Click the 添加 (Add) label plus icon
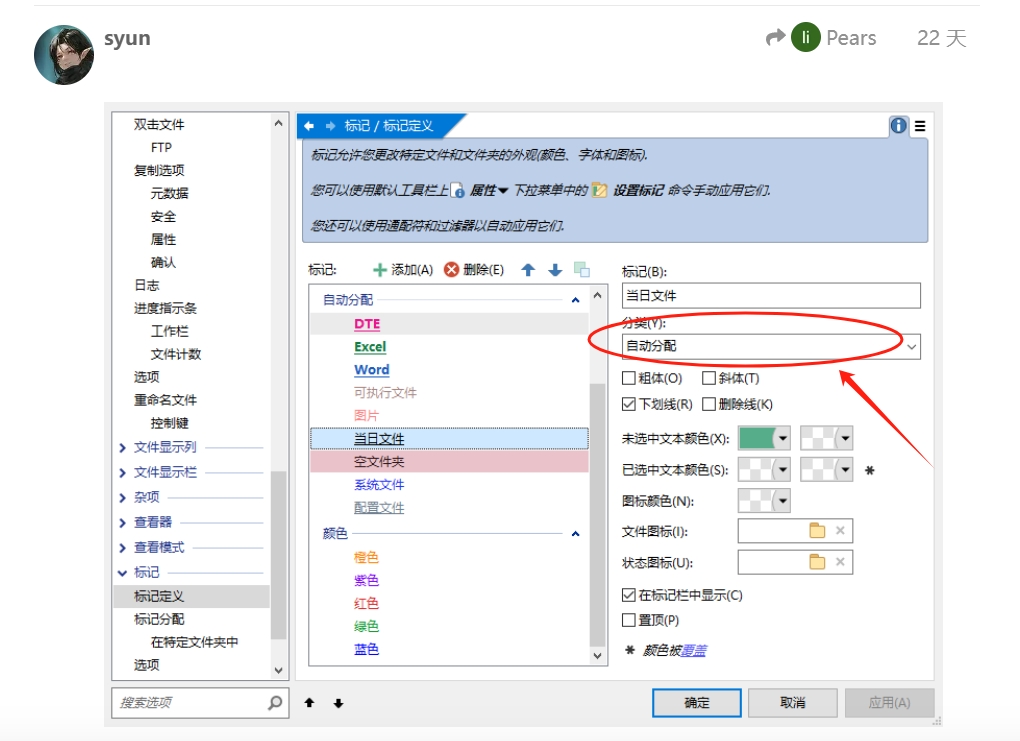 pyautogui.click(x=379, y=270)
